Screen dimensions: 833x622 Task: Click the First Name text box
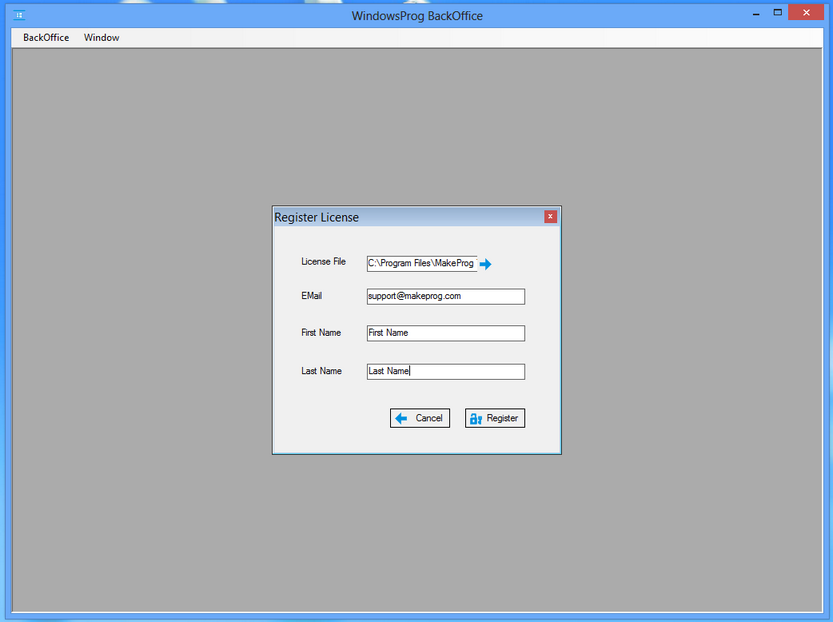pos(445,333)
